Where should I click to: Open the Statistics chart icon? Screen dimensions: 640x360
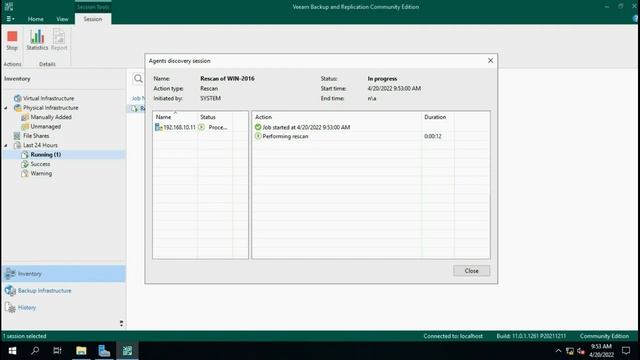click(37, 37)
